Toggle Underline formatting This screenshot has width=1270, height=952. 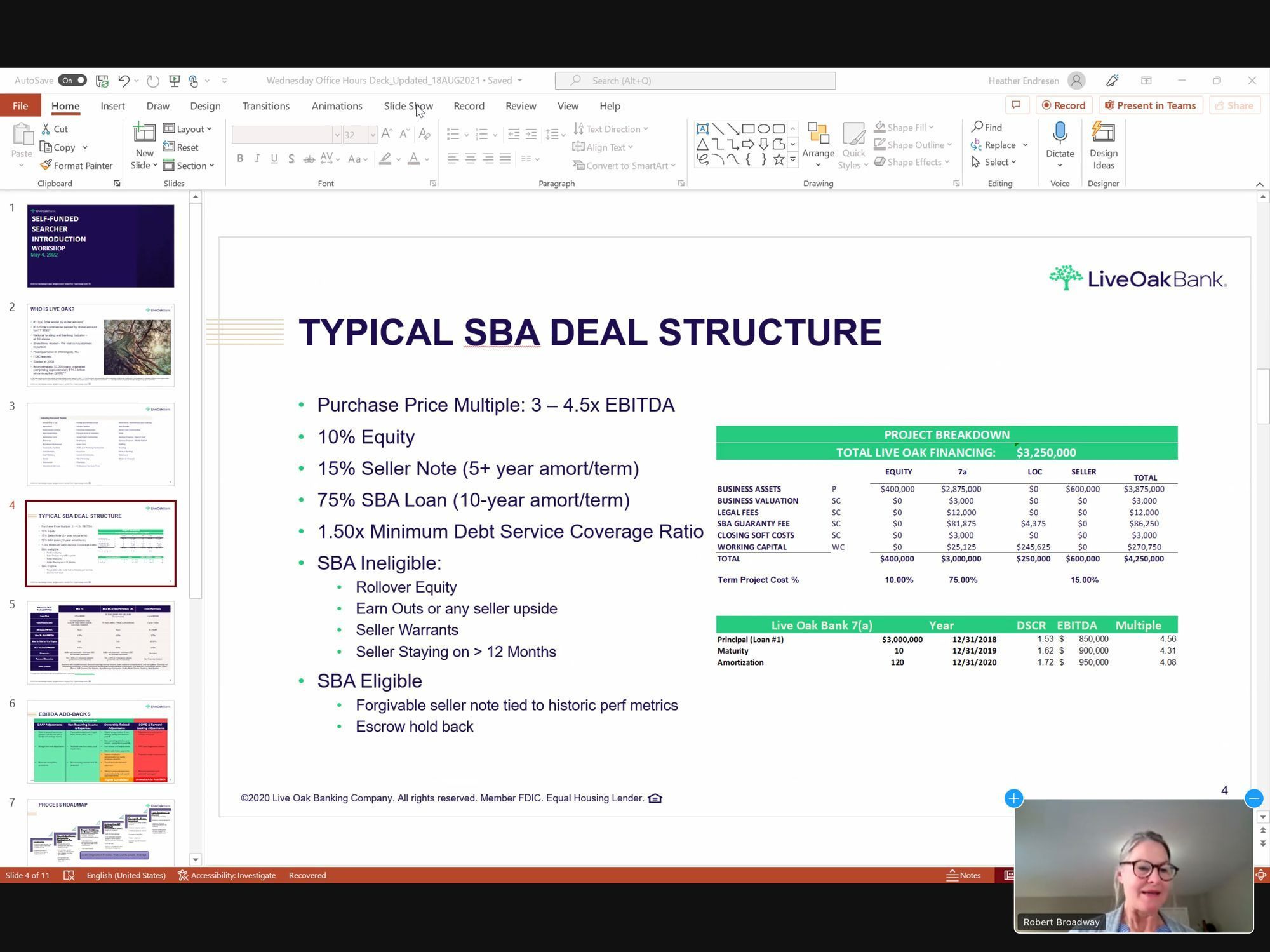click(274, 159)
